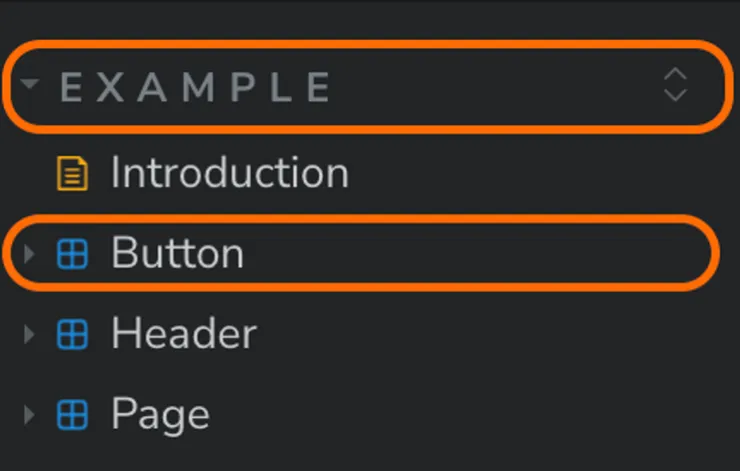
Task: Expand the Header component arrow
Action: [29, 335]
